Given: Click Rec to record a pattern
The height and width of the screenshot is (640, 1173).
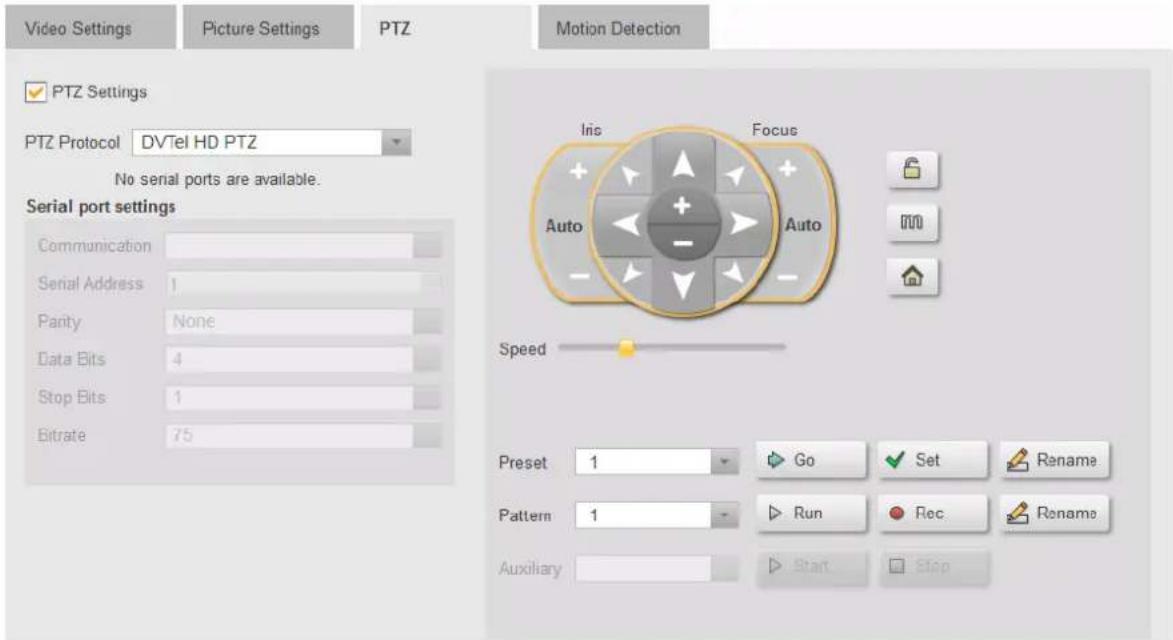Looking at the screenshot, I should click(x=933, y=513).
